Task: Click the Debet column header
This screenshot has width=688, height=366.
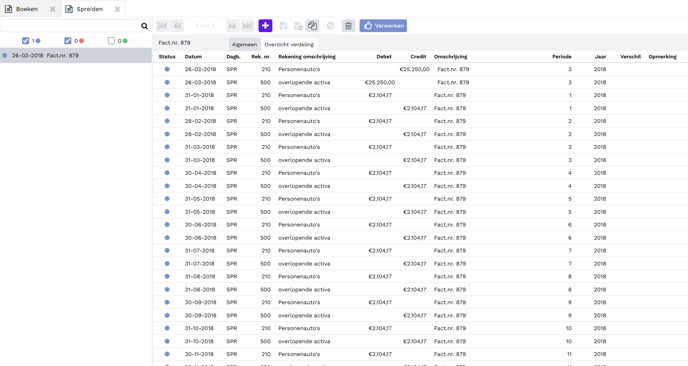Action: click(384, 57)
